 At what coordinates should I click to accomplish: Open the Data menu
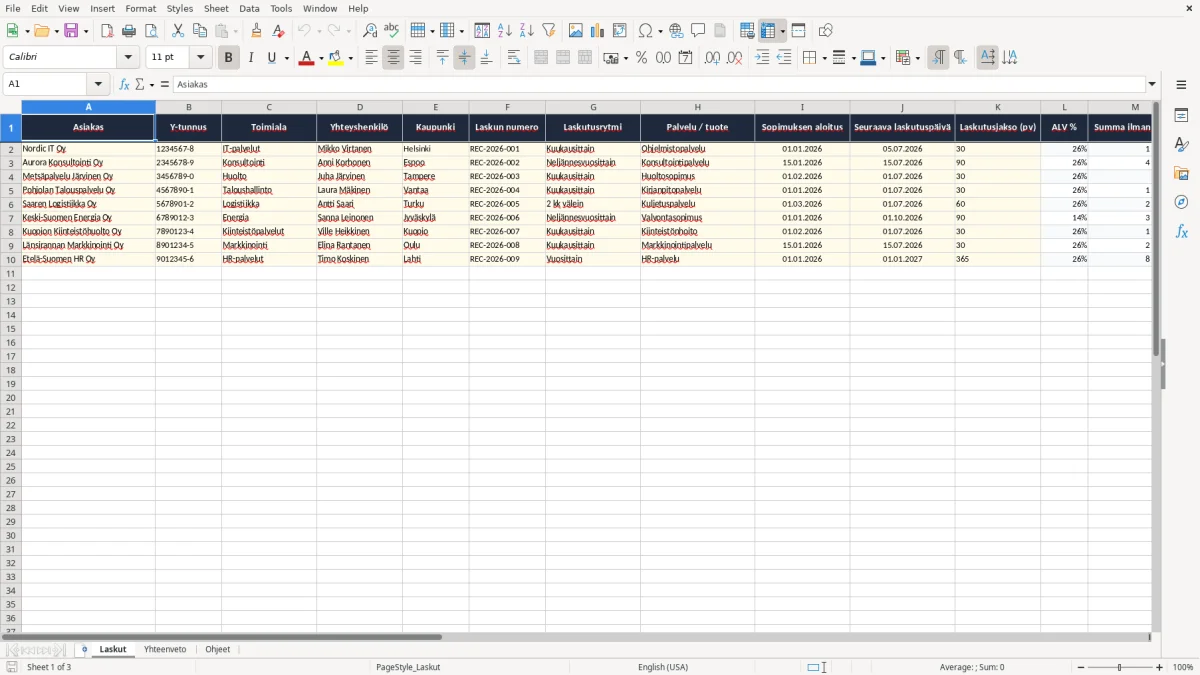pos(249,8)
